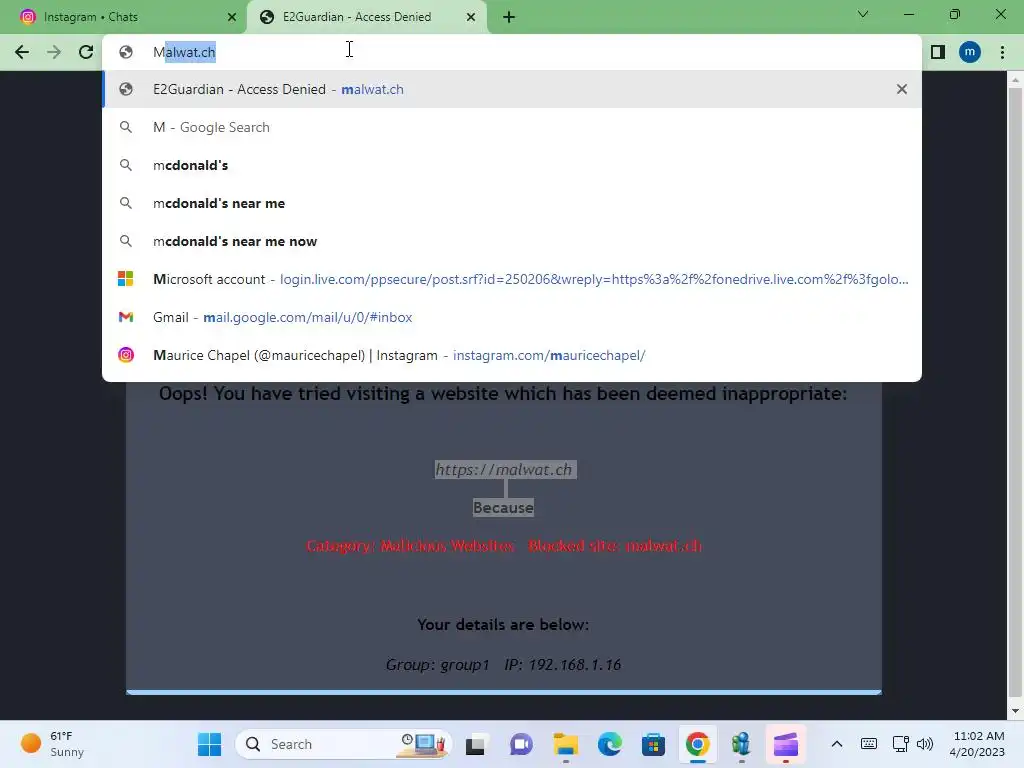Choose the Microsoft account suggestion
Viewport: 1024px width, 768px height.
tap(512, 280)
